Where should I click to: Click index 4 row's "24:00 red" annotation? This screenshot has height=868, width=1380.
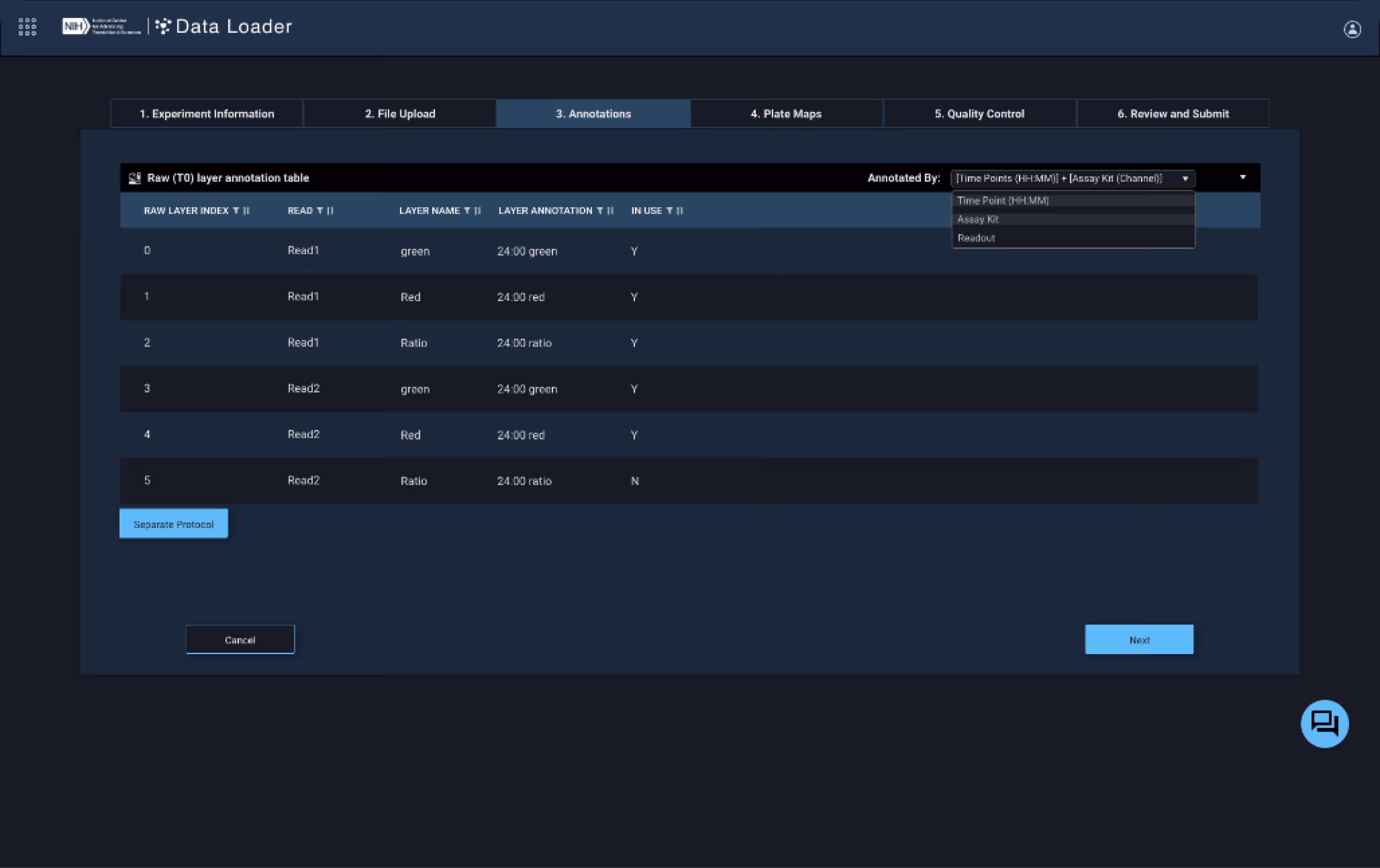pyautogui.click(x=521, y=435)
